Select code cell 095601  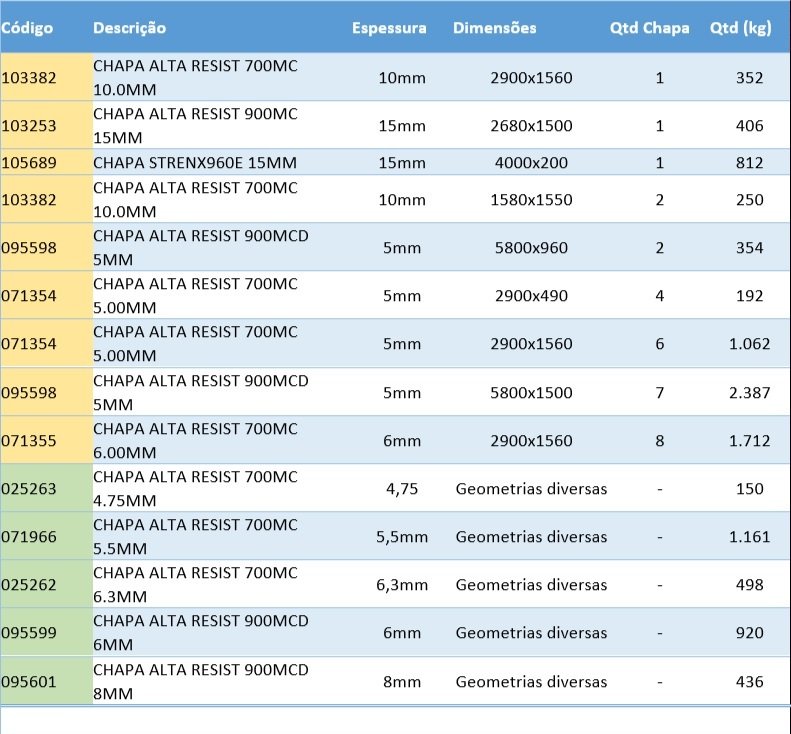(30, 682)
